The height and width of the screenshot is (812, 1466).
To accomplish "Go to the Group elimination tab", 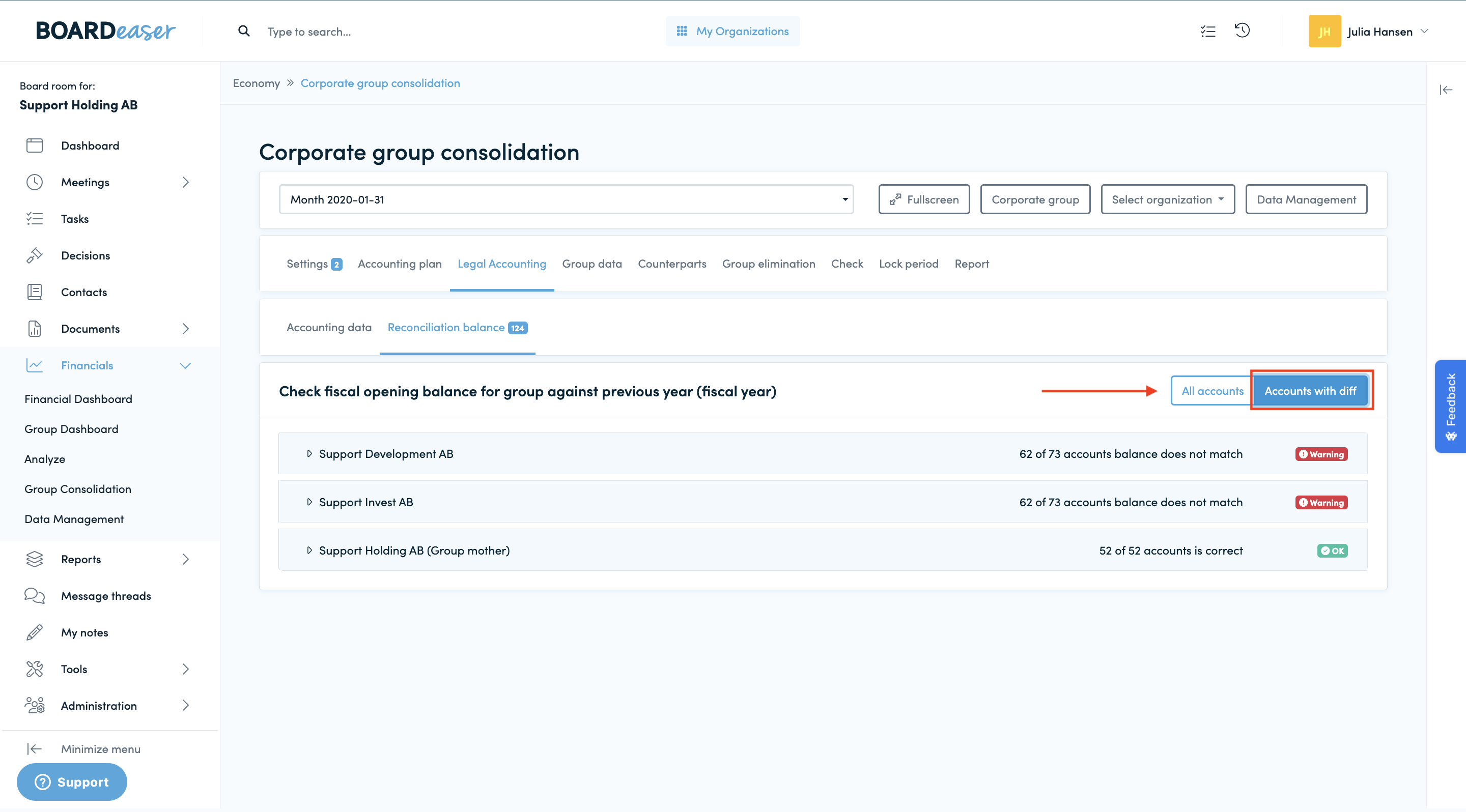I will pos(768,264).
